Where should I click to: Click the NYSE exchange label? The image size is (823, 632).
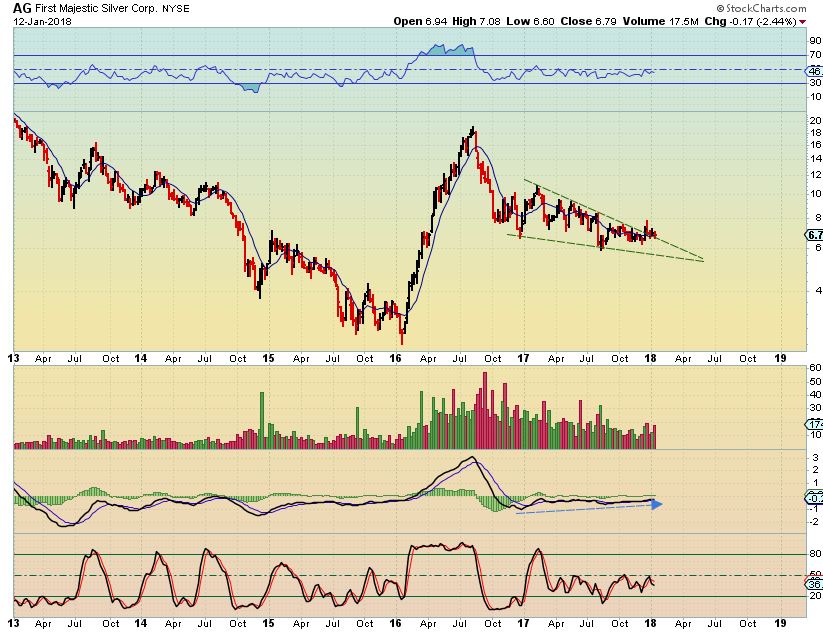tap(176, 9)
